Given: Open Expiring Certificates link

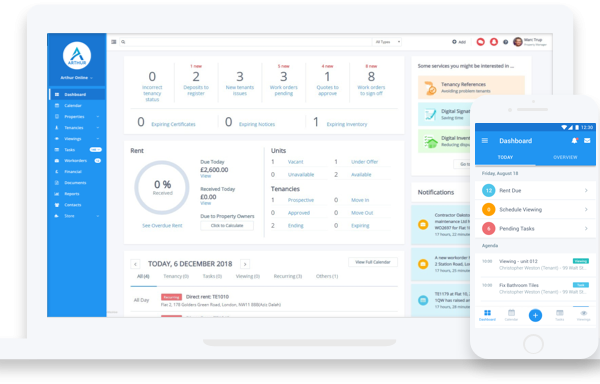Looking at the screenshot, I should [x=173, y=124].
